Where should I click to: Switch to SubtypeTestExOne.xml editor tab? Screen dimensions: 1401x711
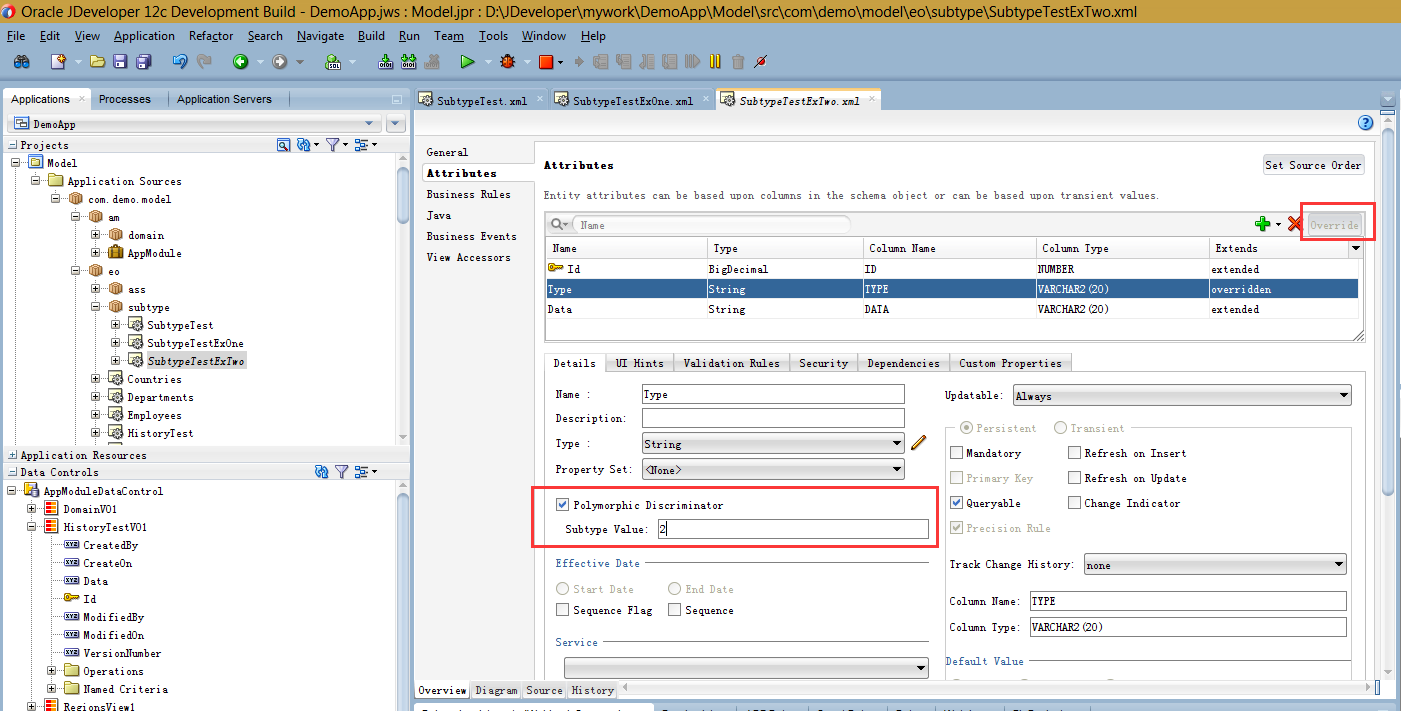pyautogui.click(x=633, y=101)
